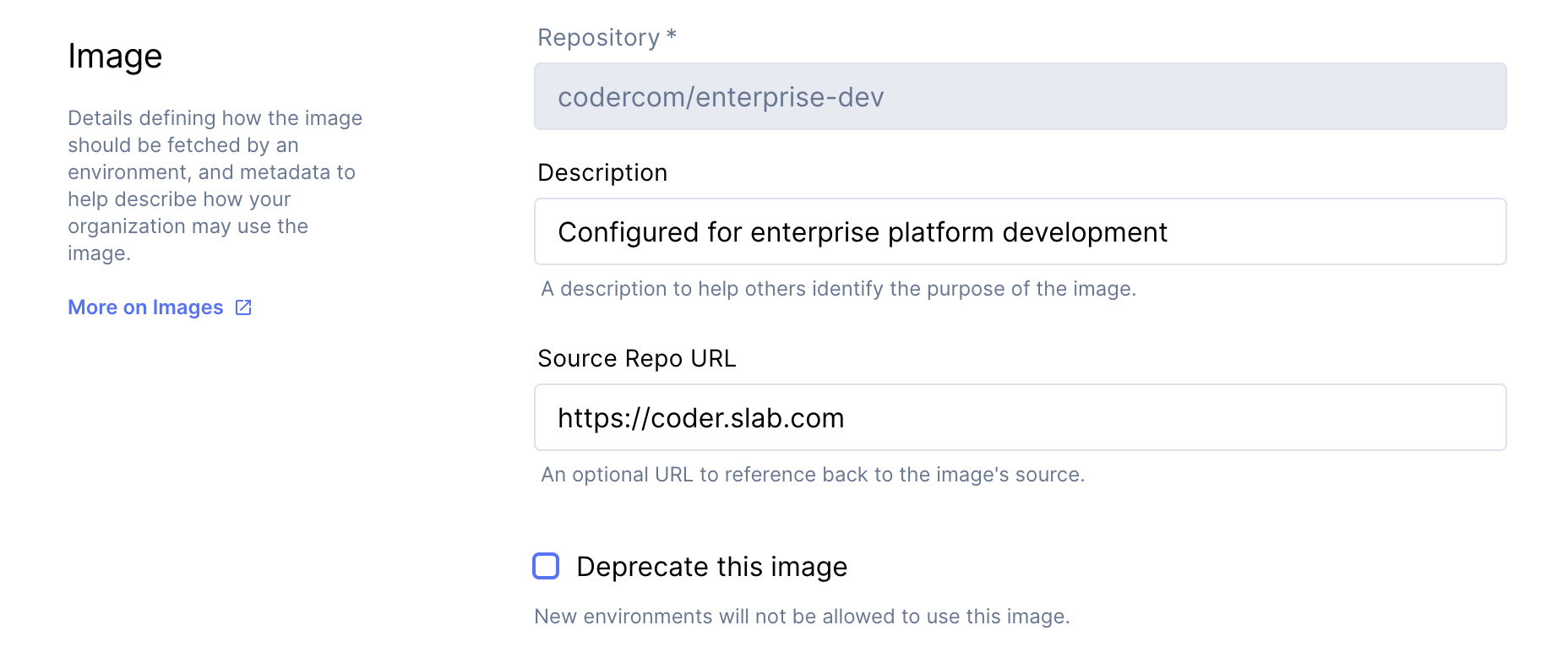Open the More on Images link
This screenshot has height=647, width=1568.
145,307
